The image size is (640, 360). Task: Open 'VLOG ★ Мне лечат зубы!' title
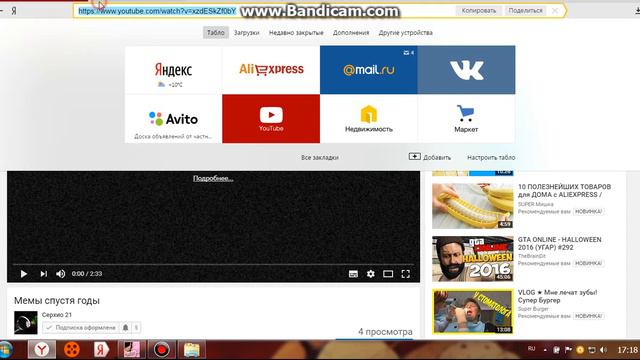click(x=558, y=296)
